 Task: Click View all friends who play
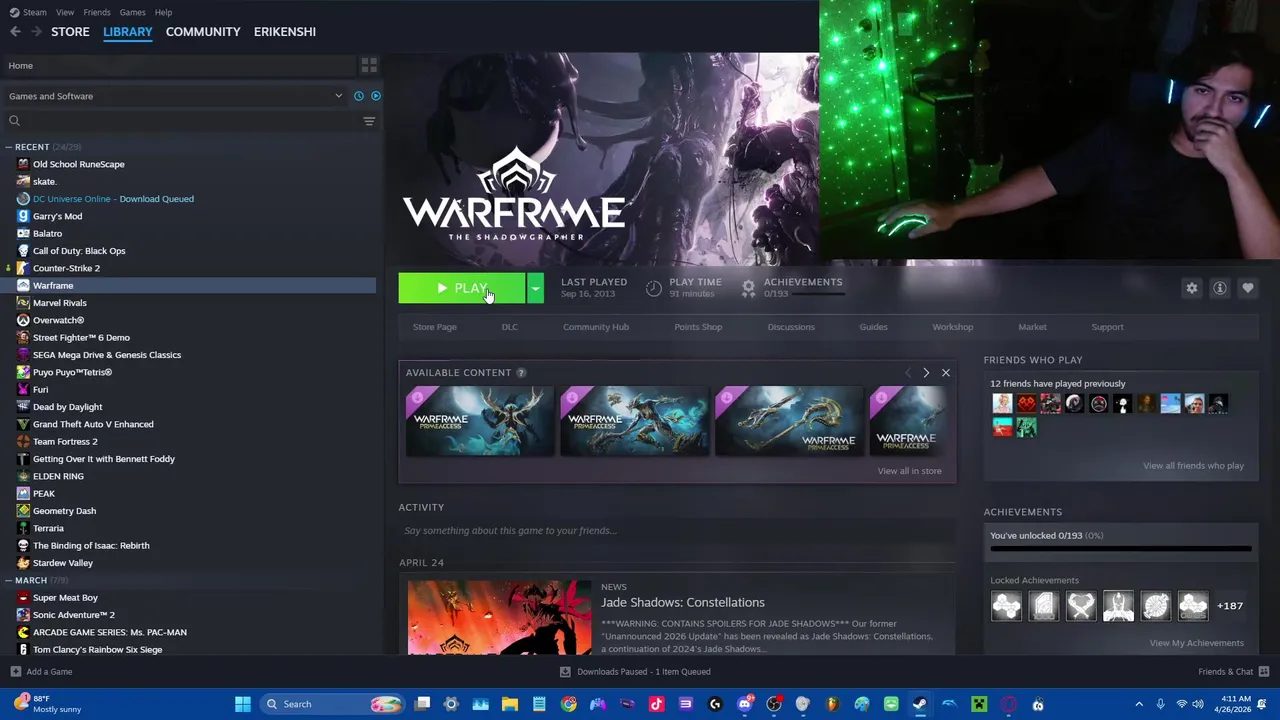coord(1194,466)
